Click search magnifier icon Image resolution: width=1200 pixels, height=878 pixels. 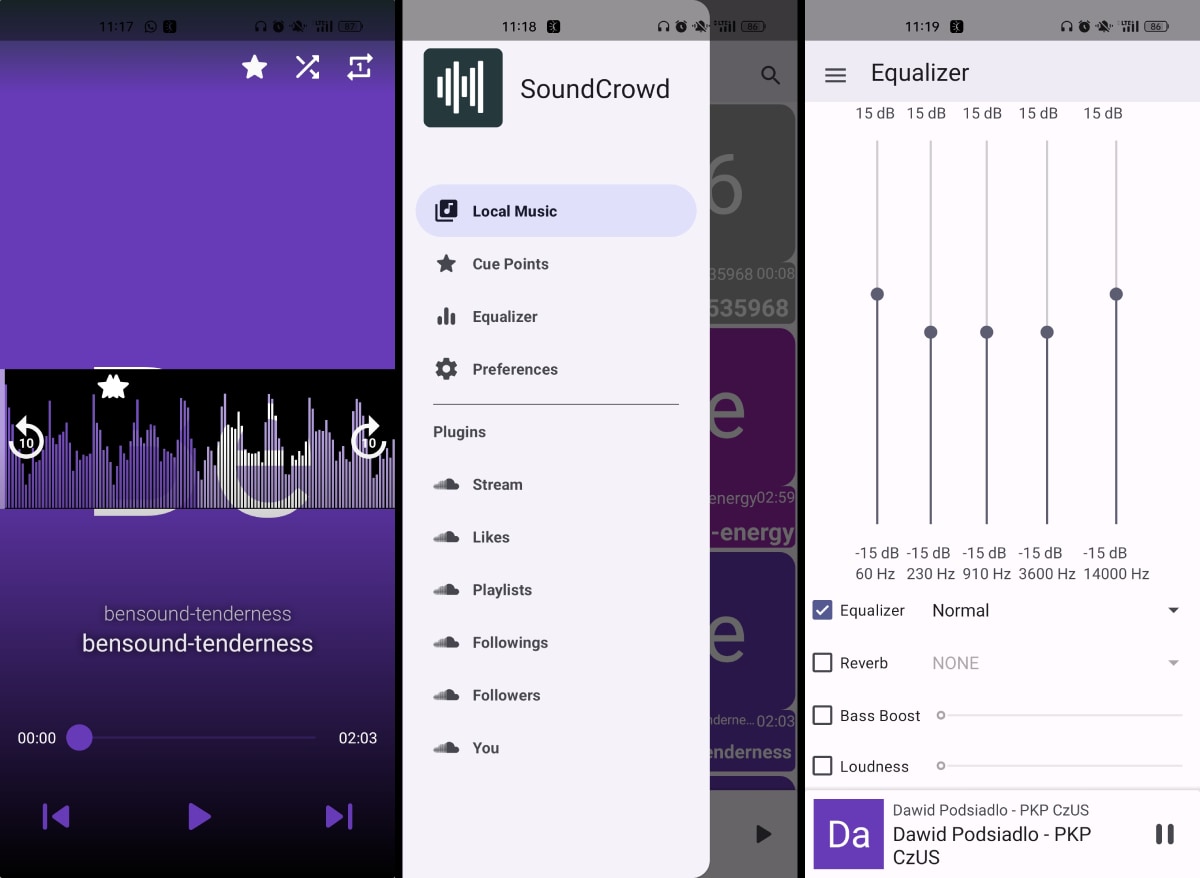point(770,75)
